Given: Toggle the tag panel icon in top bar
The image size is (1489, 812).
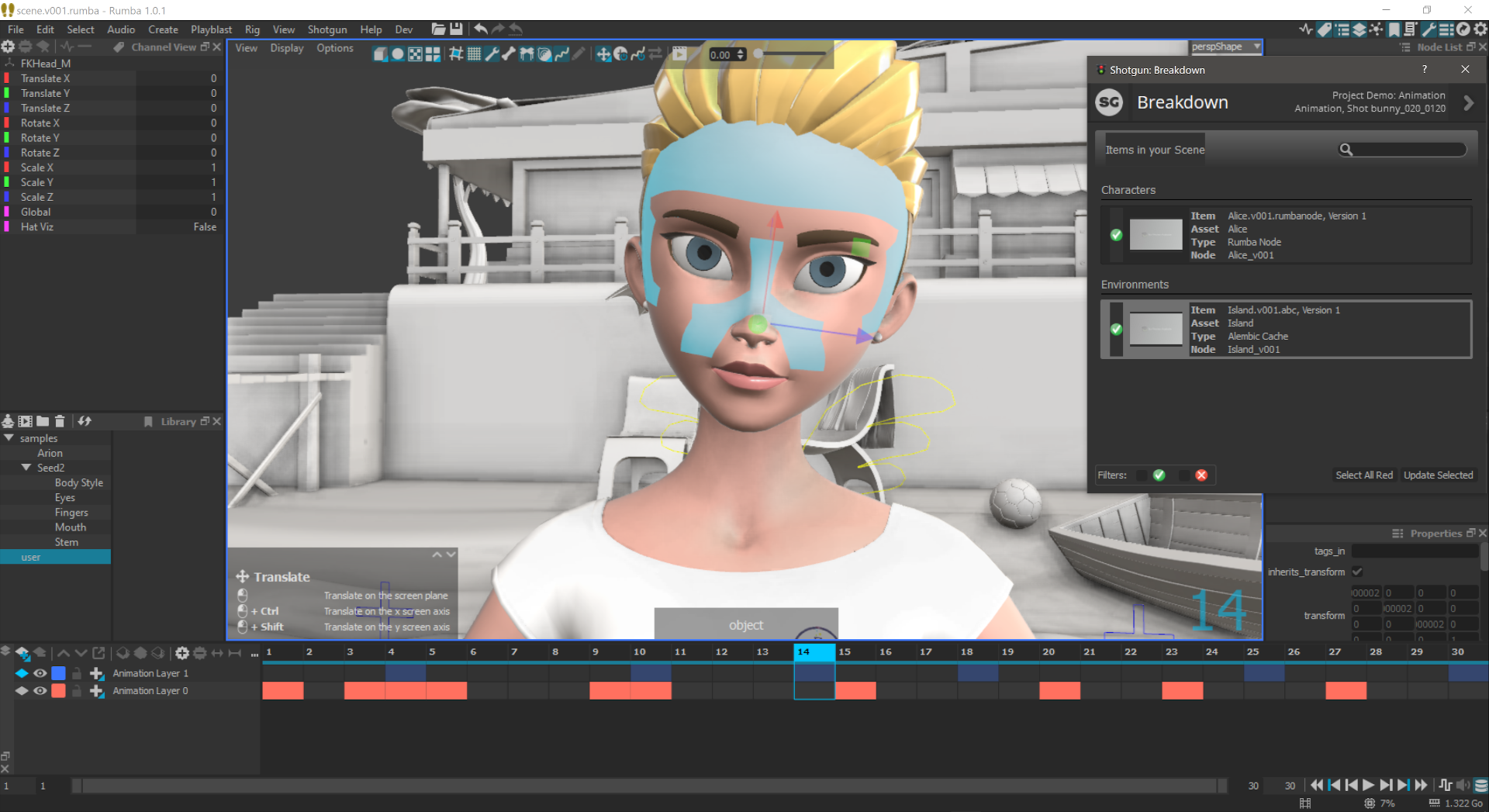Looking at the screenshot, I should [x=1325, y=29].
